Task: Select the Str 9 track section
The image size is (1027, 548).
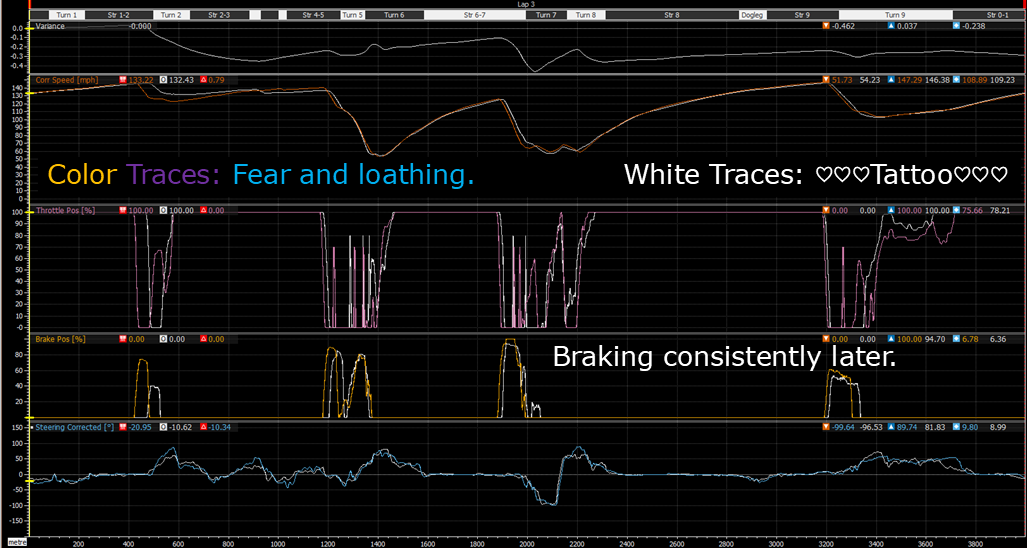Action: 802,14
